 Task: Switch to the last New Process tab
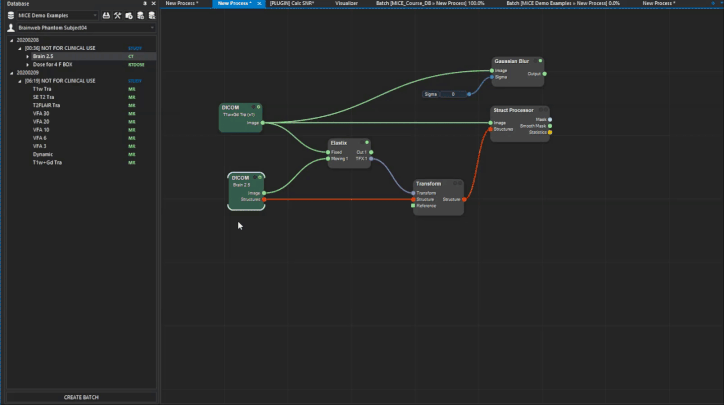(658, 3)
